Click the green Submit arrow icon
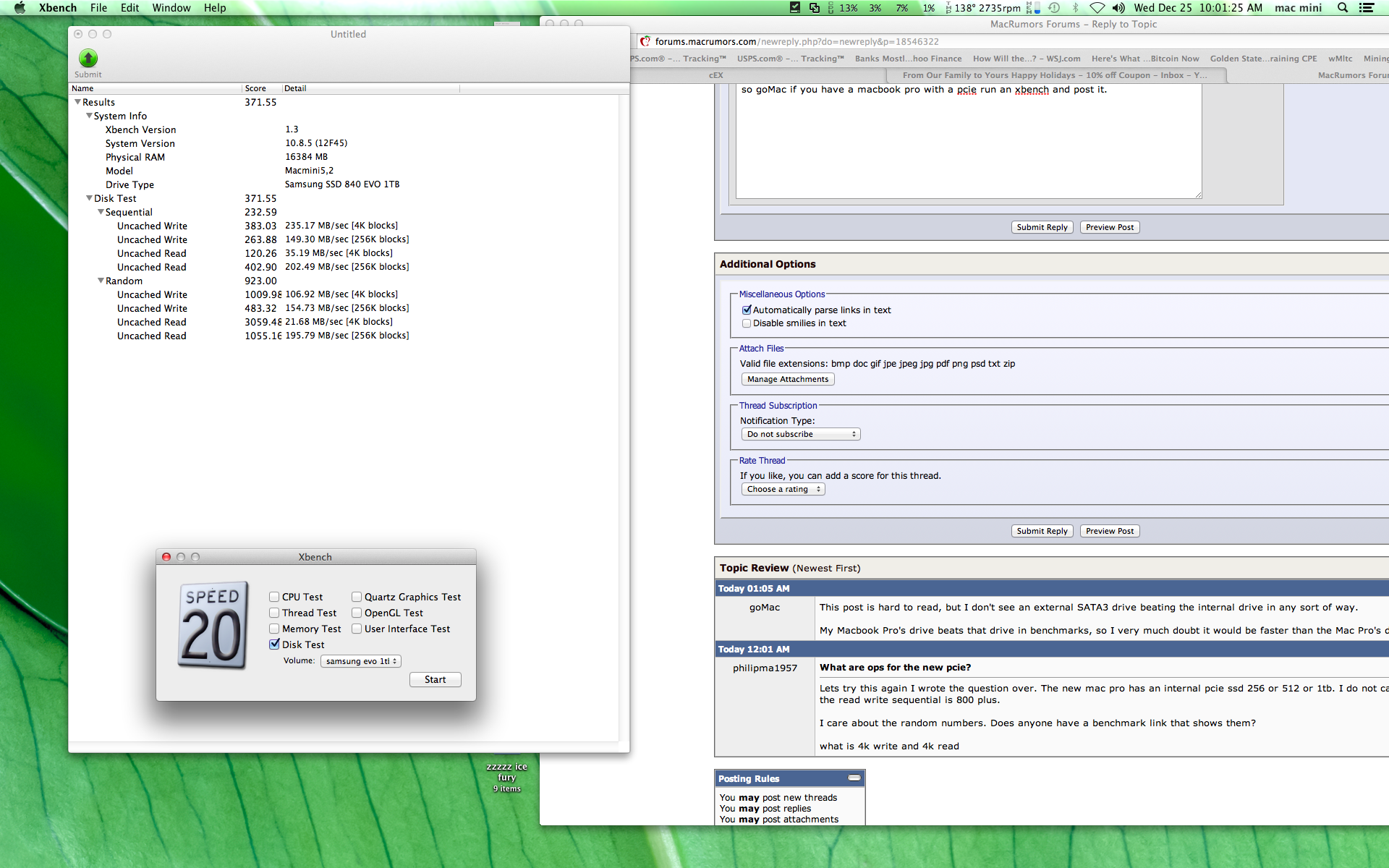 (x=88, y=58)
